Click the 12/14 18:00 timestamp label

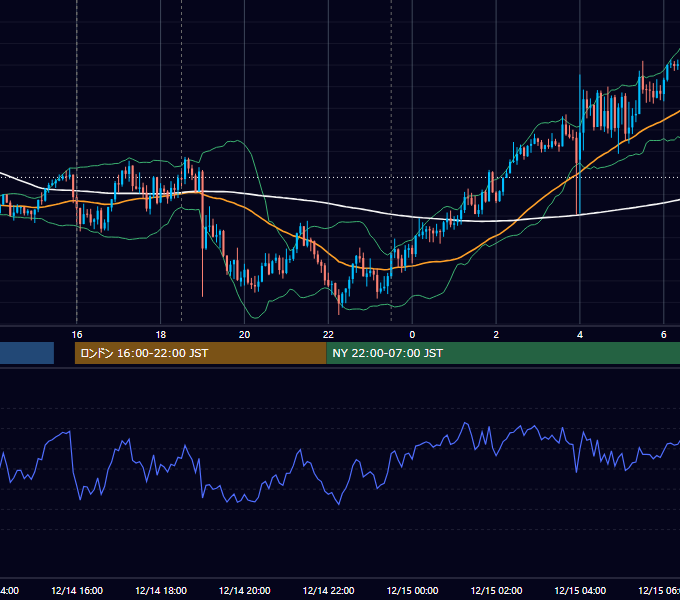click(x=161, y=590)
